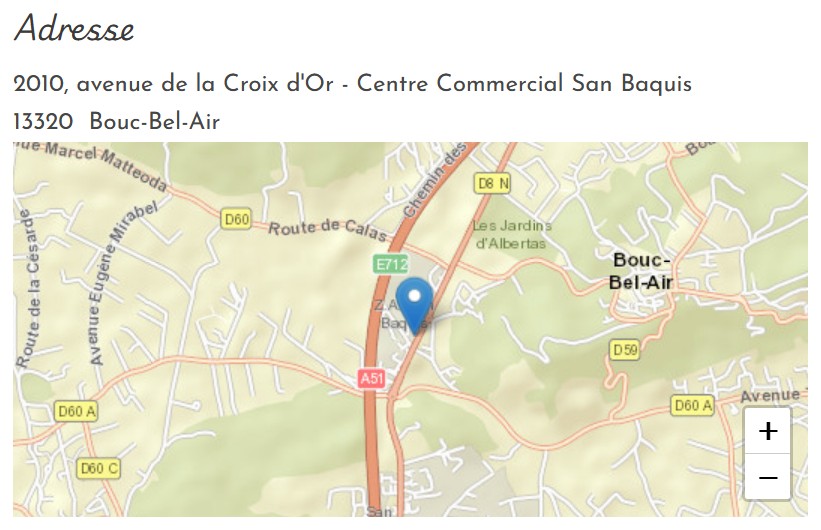Click the Bouc-Bel-Air town label on map
Screen dimensions: 821x530
641,271
